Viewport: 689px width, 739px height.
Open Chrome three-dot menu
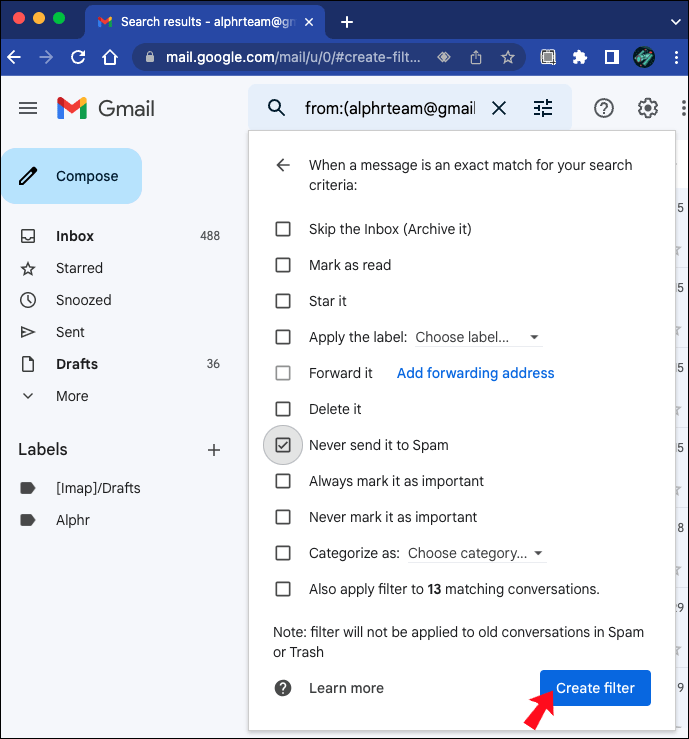click(x=676, y=57)
